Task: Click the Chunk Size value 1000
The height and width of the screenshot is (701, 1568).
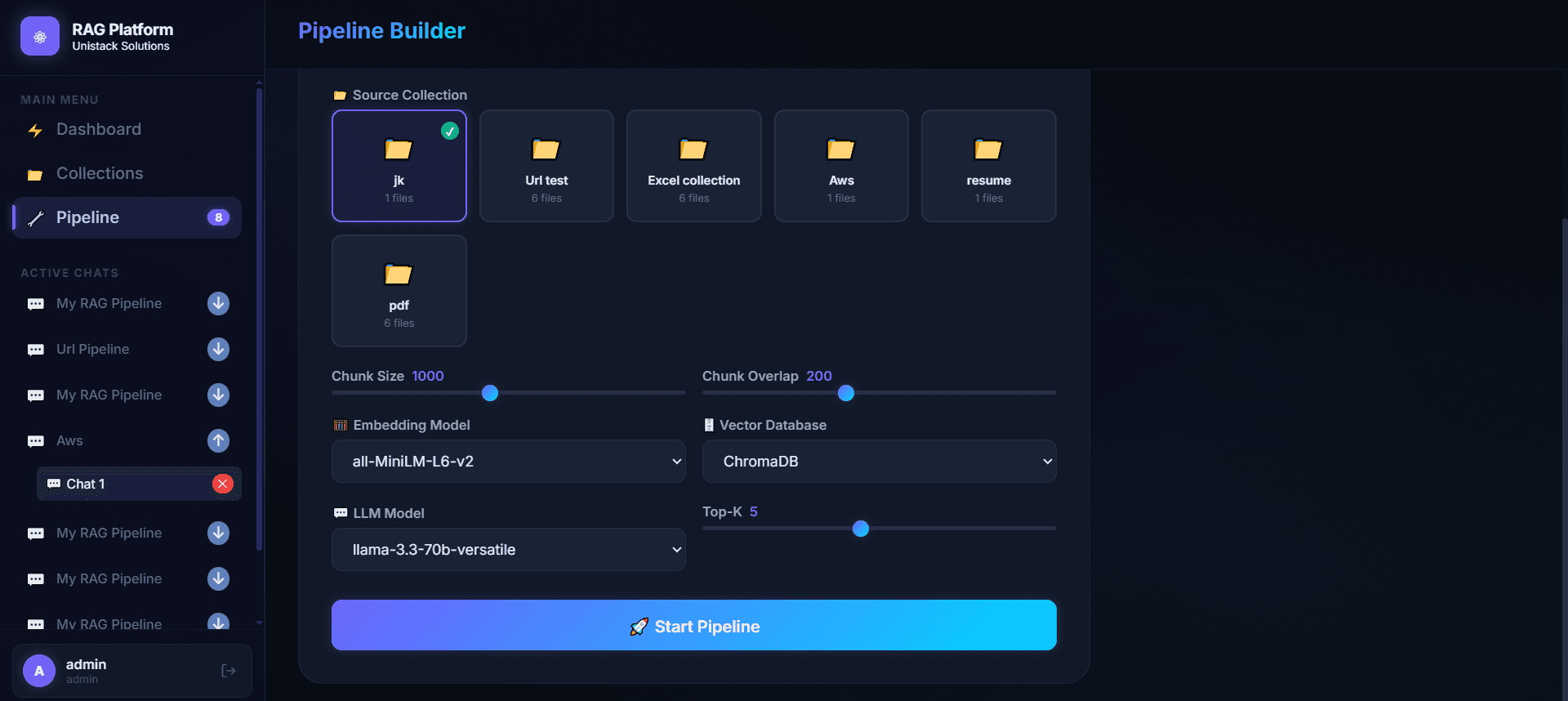Action: click(428, 376)
